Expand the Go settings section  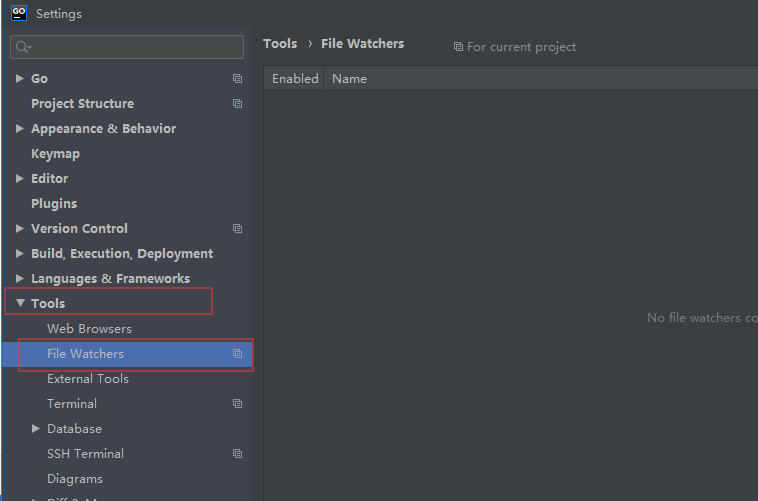[20, 79]
